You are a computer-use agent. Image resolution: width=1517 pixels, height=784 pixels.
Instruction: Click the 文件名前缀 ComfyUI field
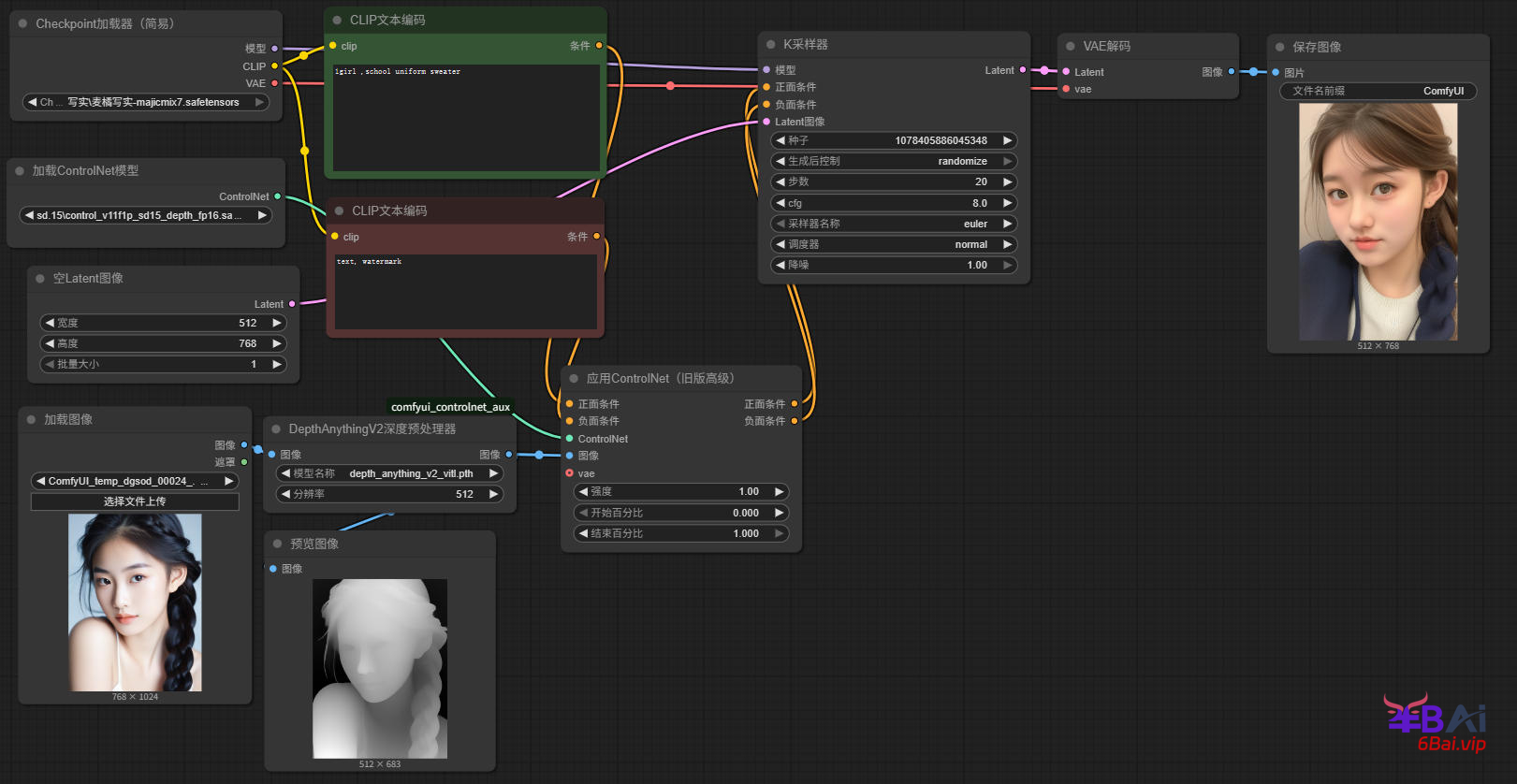point(1378,91)
